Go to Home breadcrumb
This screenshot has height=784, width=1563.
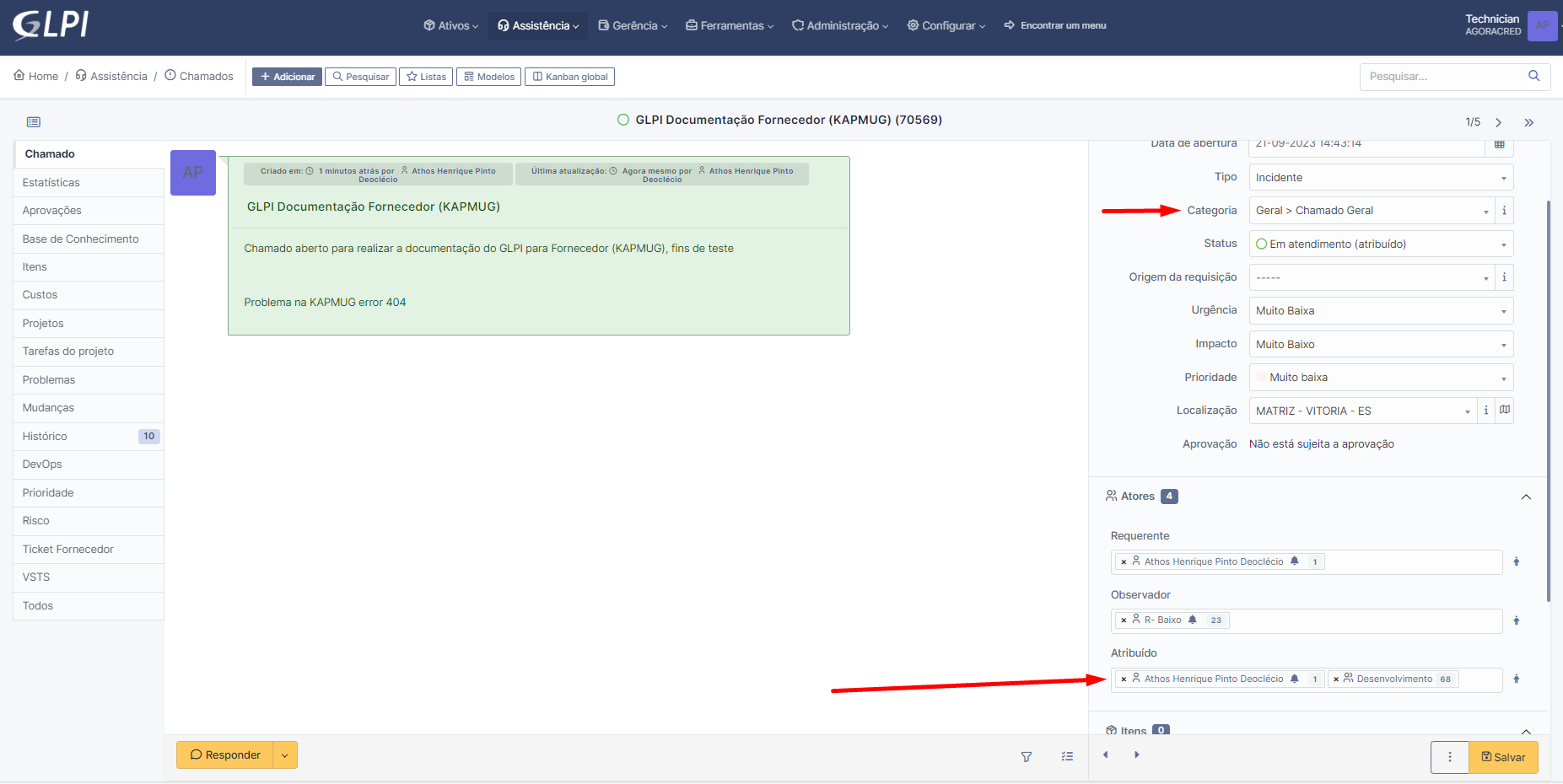click(36, 76)
